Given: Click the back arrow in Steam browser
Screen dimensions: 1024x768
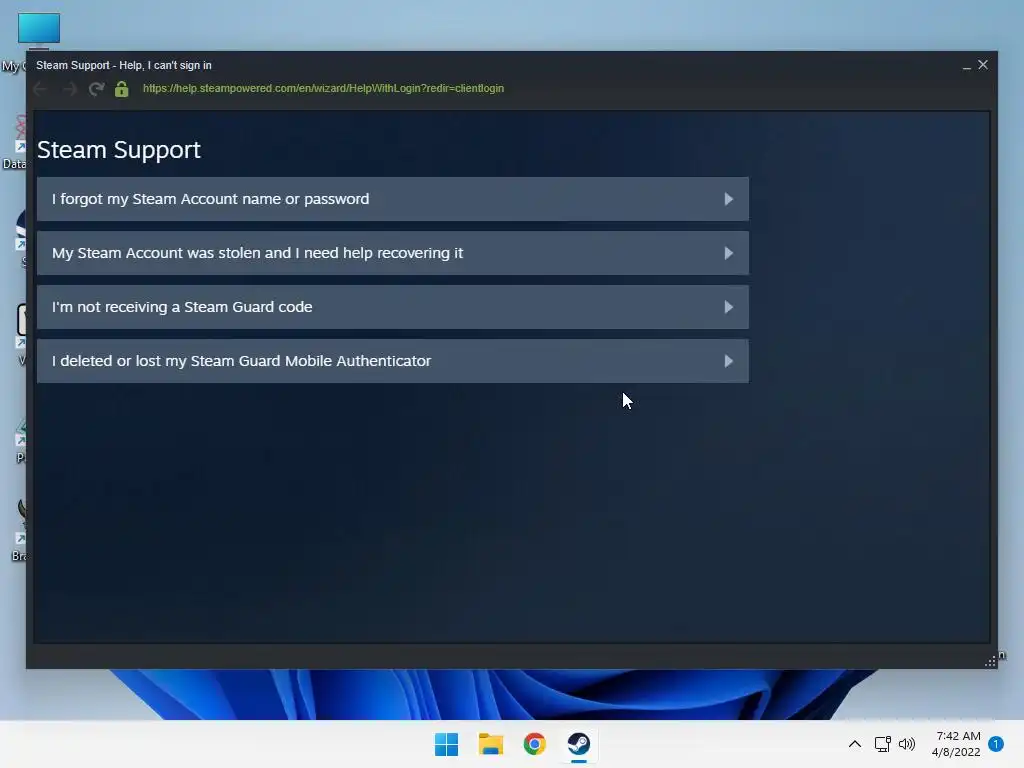Looking at the screenshot, I should tap(39, 89).
